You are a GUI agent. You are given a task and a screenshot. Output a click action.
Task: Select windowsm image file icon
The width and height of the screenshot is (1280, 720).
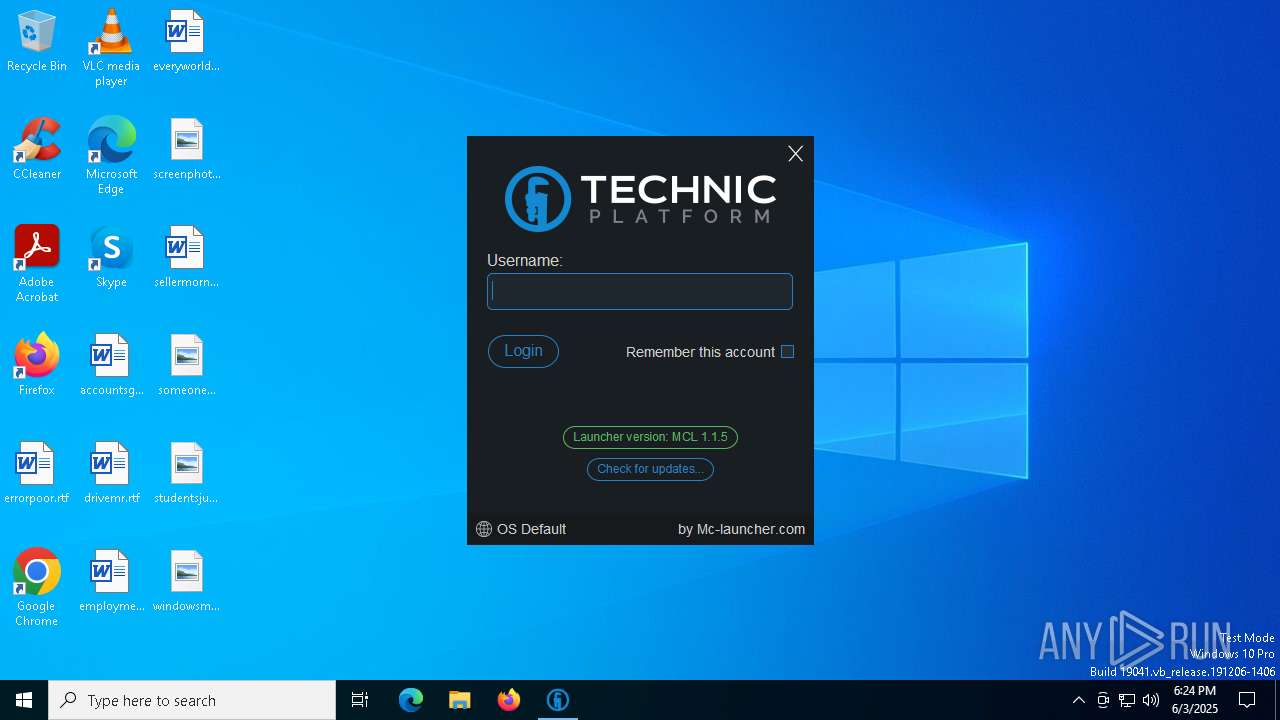(186, 582)
